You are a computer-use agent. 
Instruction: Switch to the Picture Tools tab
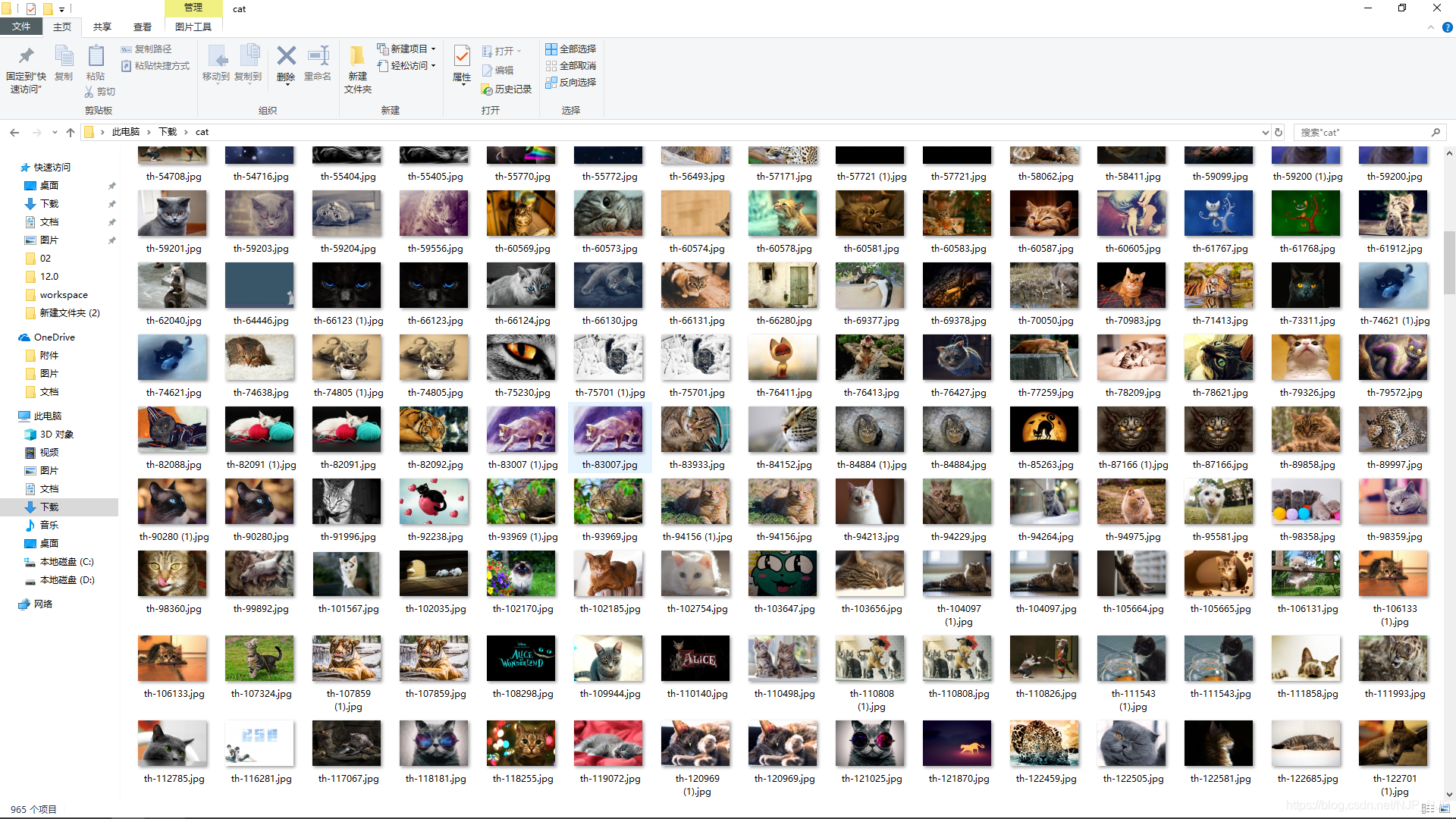tap(193, 27)
